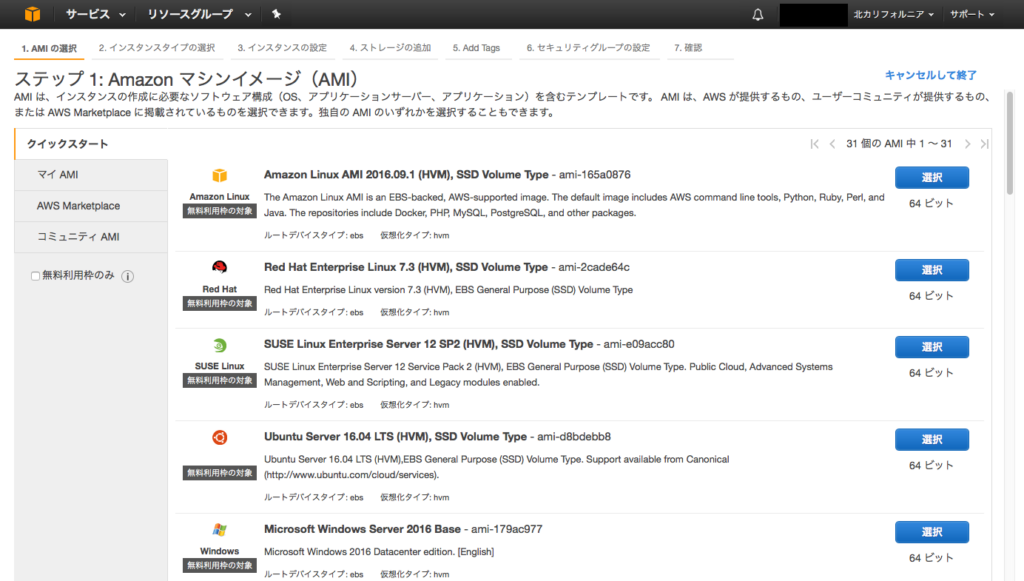
Task: Switch to 2. インスタンスタイプの選択 tab
Action: tap(157, 48)
